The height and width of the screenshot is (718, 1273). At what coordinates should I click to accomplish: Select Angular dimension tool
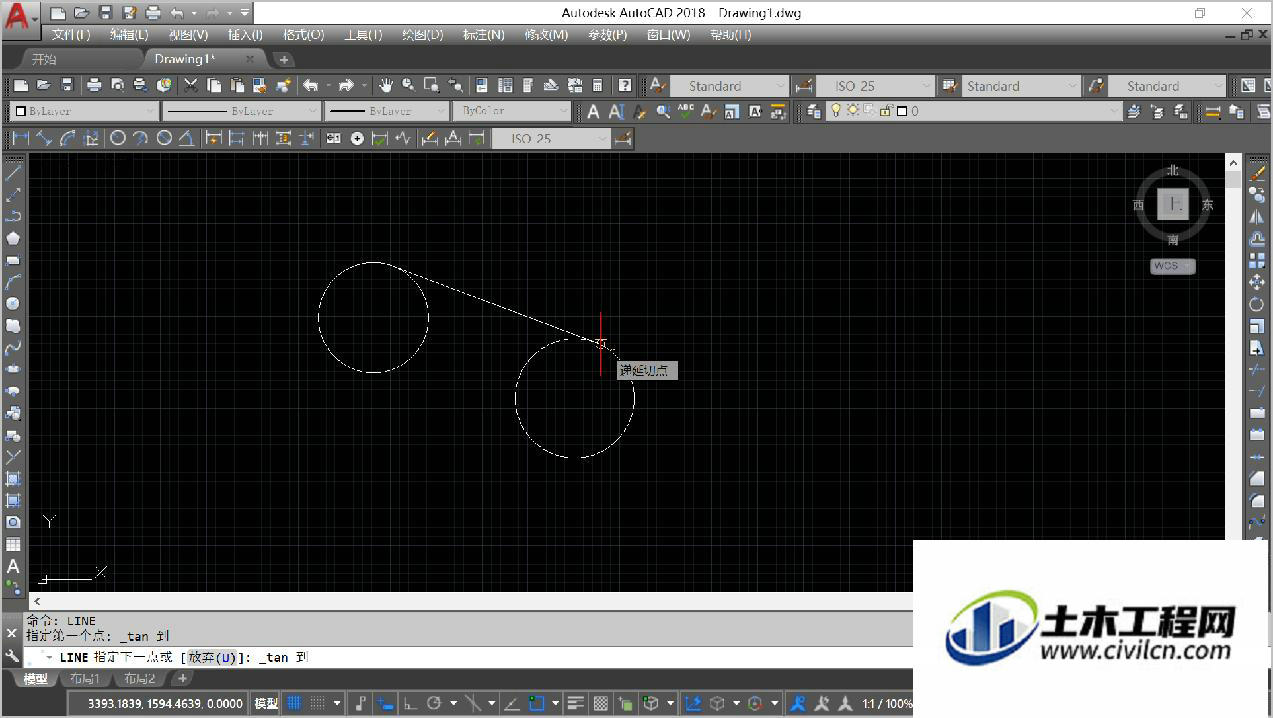(x=187, y=138)
